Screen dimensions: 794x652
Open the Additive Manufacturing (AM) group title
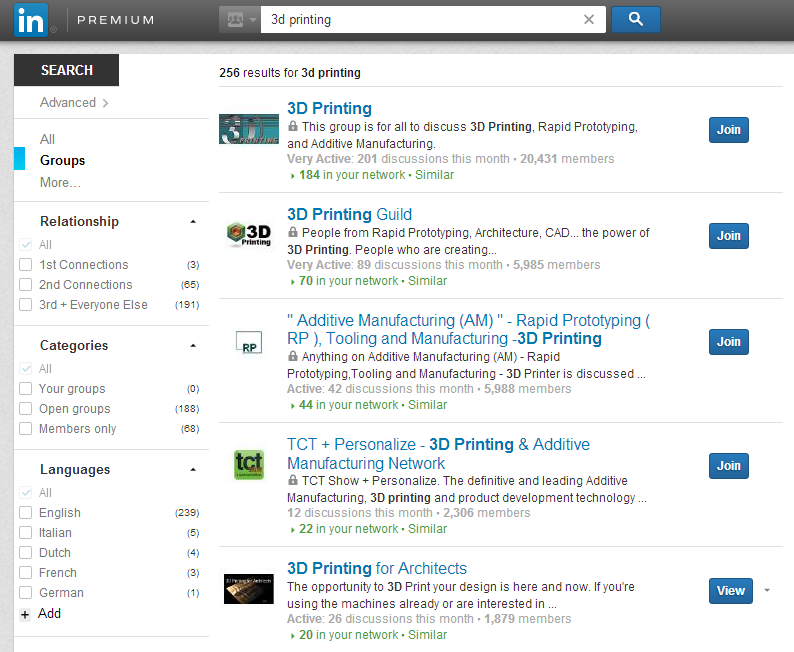pos(469,330)
